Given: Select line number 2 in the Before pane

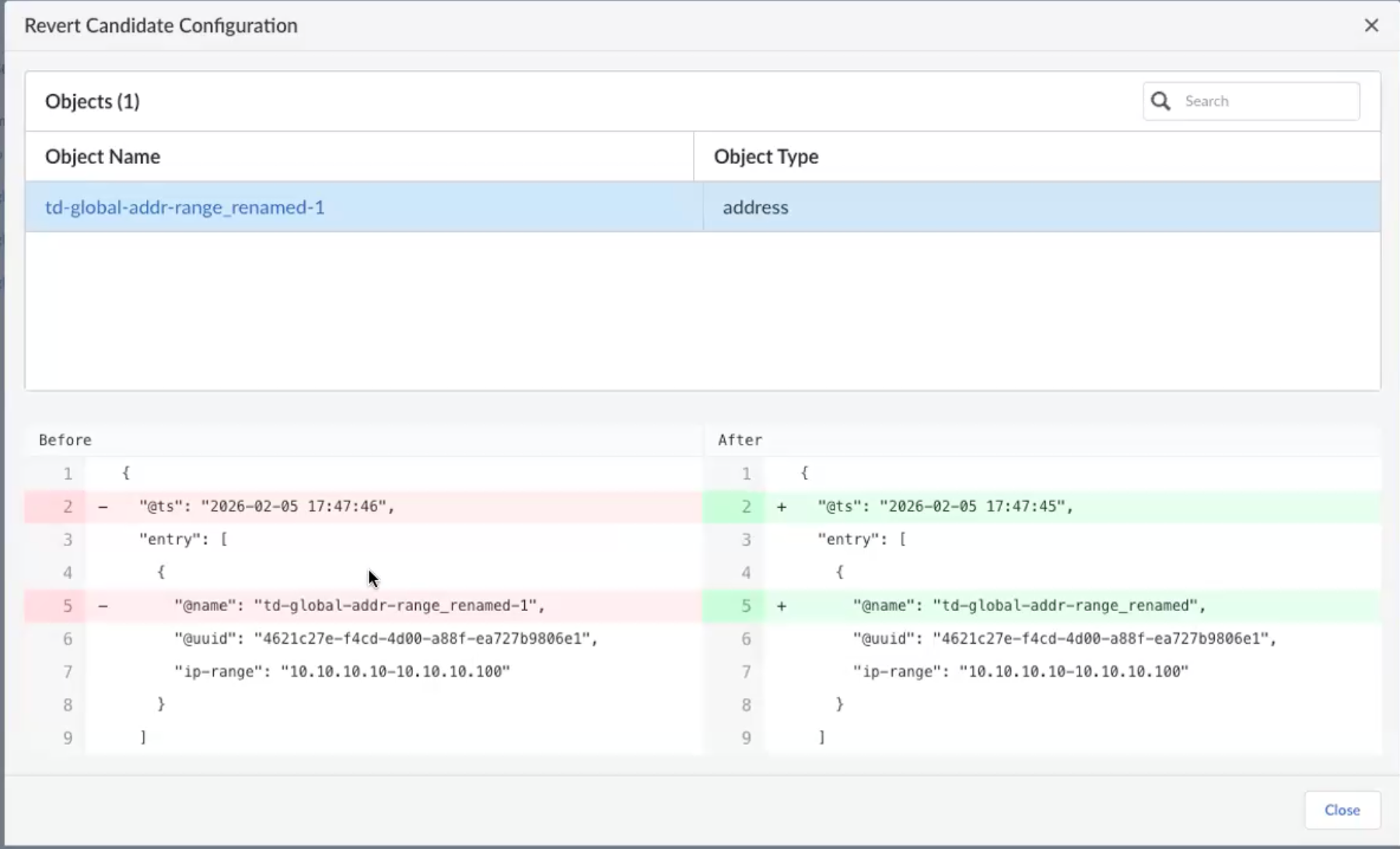Looking at the screenshot, I should pyautogui.click(x=68, y=507).
